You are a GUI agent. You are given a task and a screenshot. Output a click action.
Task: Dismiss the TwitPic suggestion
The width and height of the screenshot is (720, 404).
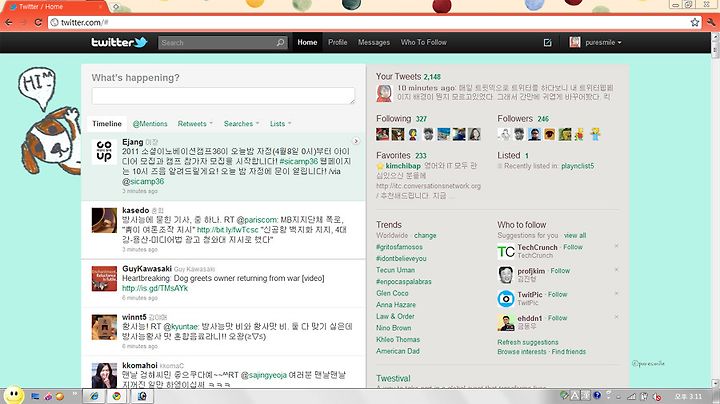pyautogui.click(x=616, y=293)
